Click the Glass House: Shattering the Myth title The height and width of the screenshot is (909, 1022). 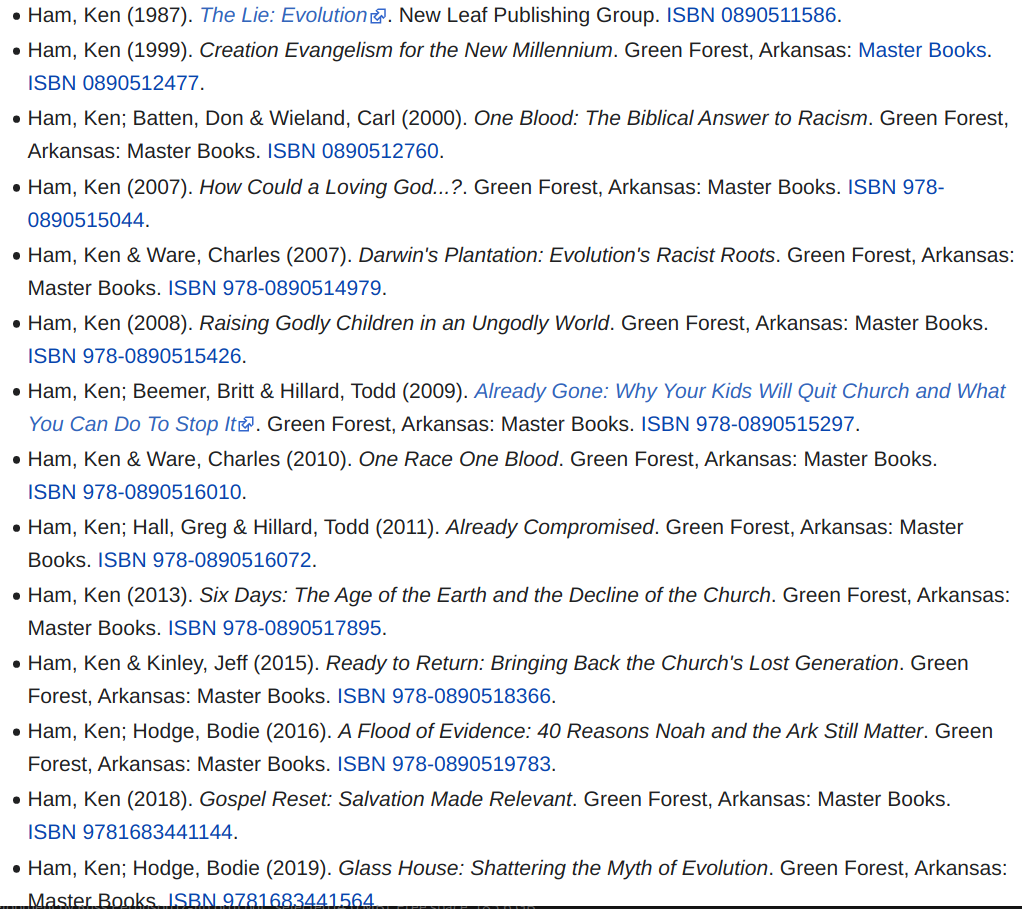click(x=553, y=869)
